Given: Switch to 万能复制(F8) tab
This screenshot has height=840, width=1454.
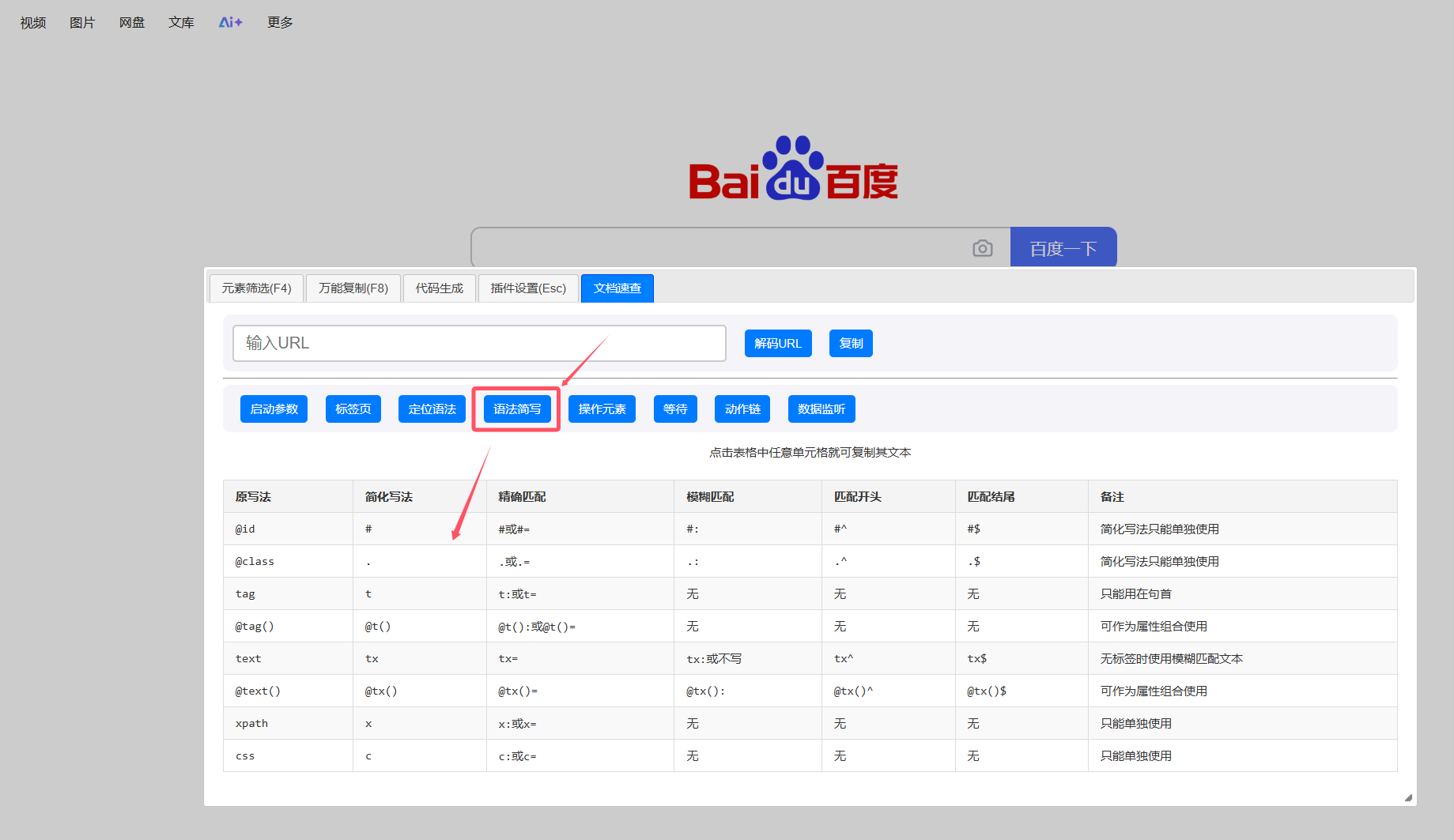Looking at the screenshot, I should 353,288.
